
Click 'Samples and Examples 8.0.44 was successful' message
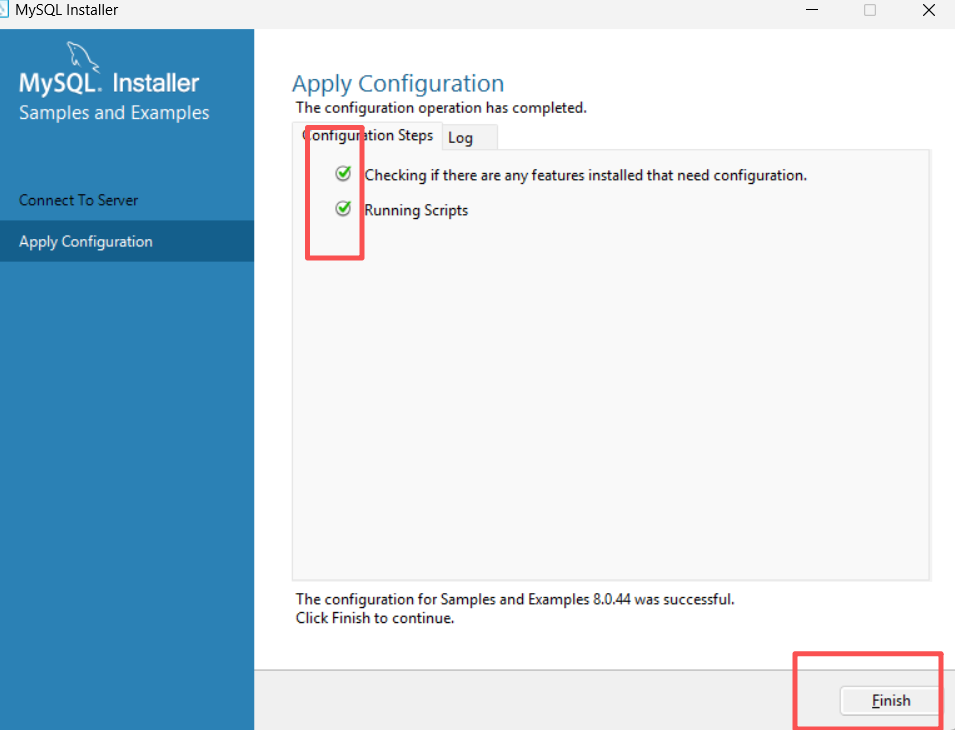(x=515, y=599)
